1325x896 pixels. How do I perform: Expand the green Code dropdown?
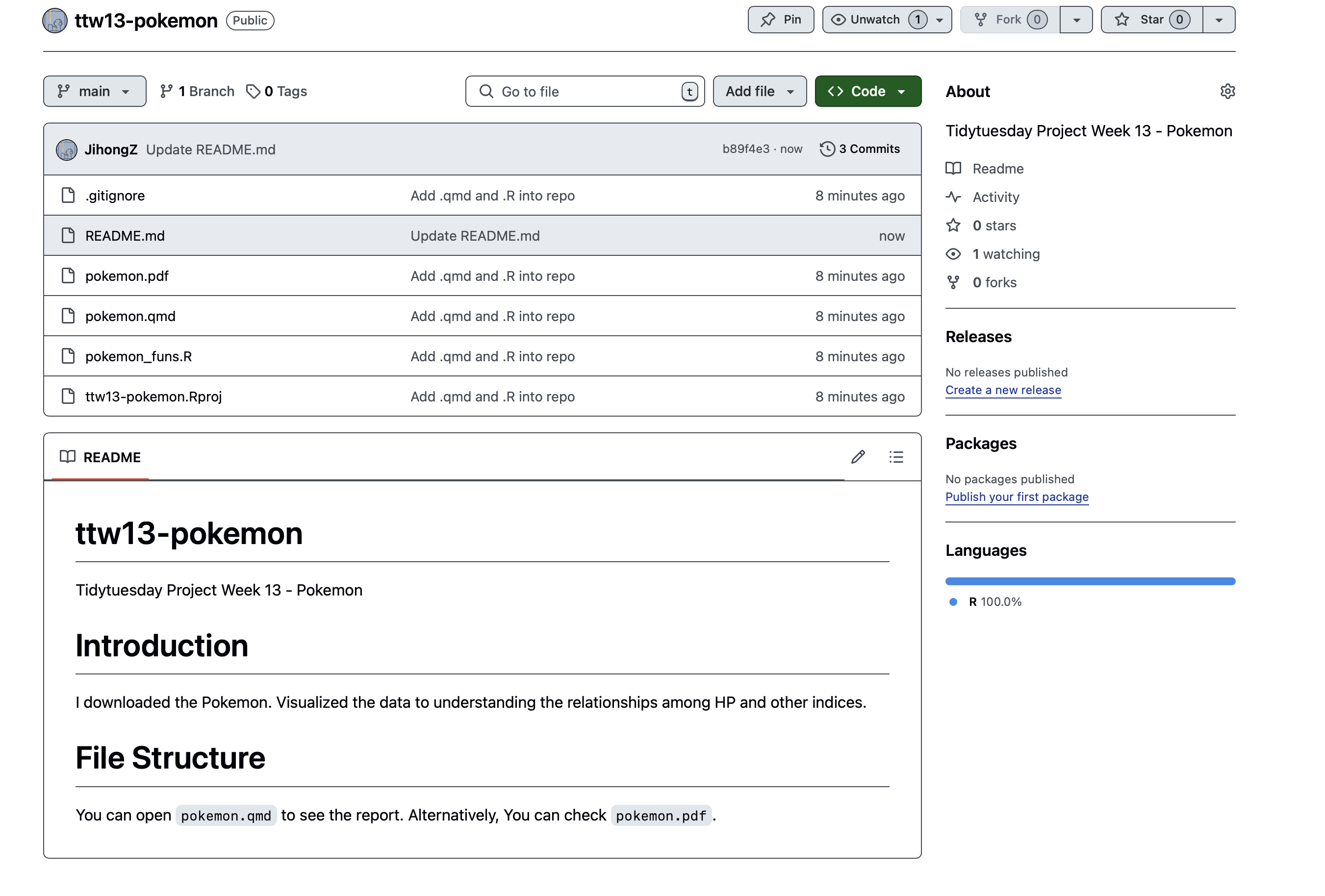coord(867,91)
